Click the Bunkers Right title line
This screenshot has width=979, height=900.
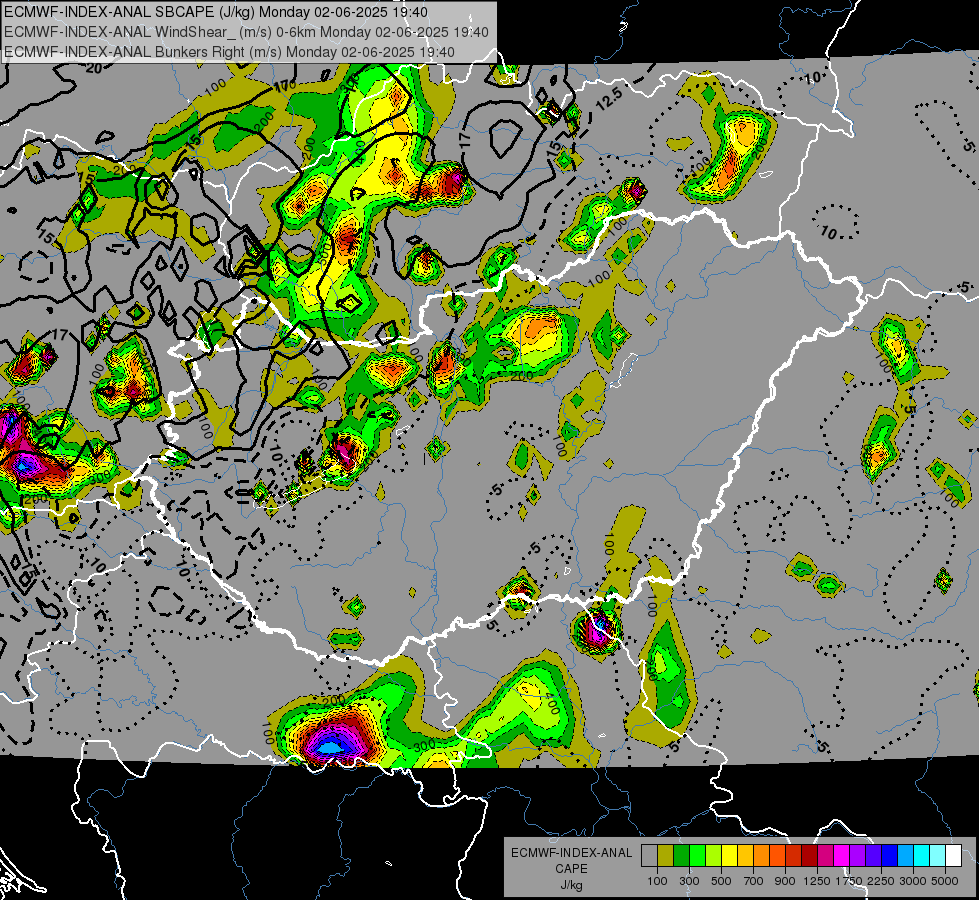point(229,52)
